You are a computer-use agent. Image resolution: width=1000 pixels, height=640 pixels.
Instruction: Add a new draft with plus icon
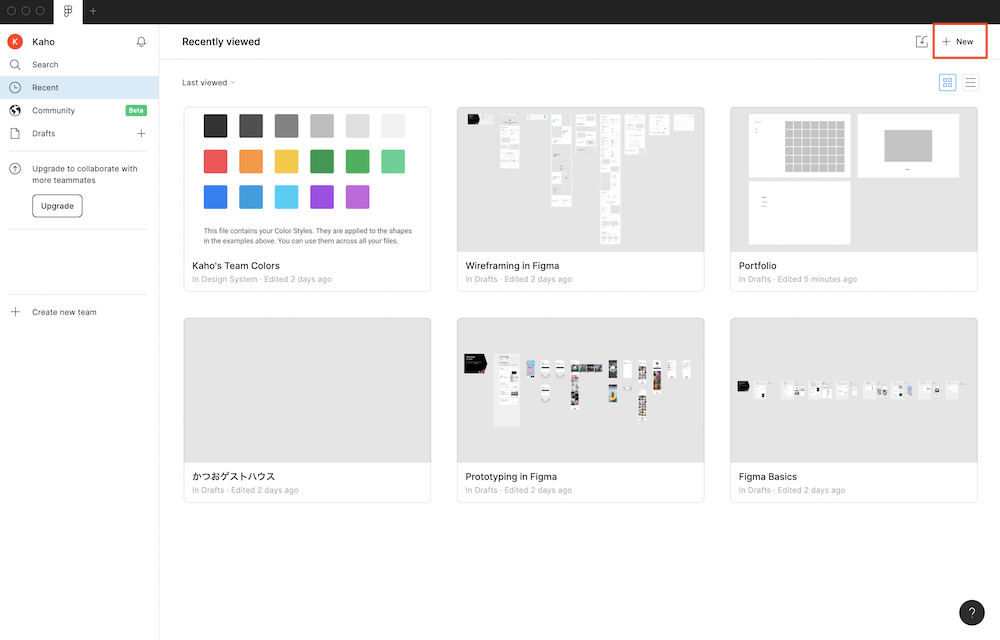(141, 133)
